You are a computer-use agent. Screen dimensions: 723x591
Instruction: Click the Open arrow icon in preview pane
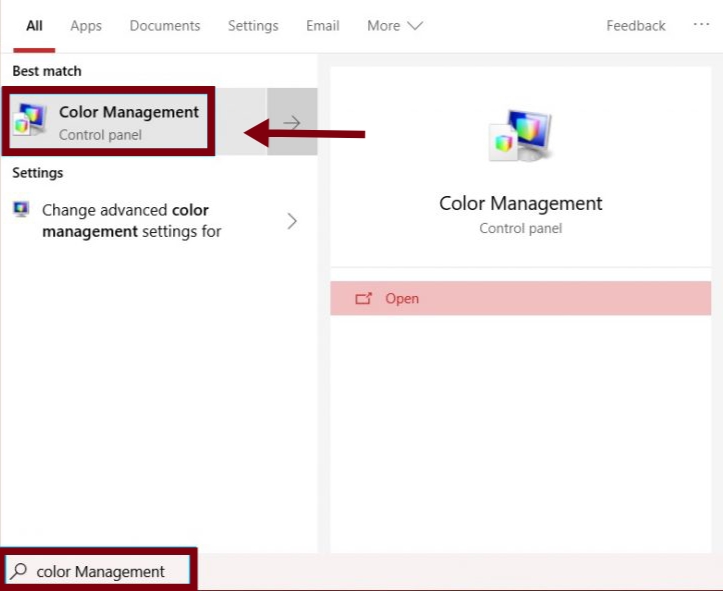point(363,299)
